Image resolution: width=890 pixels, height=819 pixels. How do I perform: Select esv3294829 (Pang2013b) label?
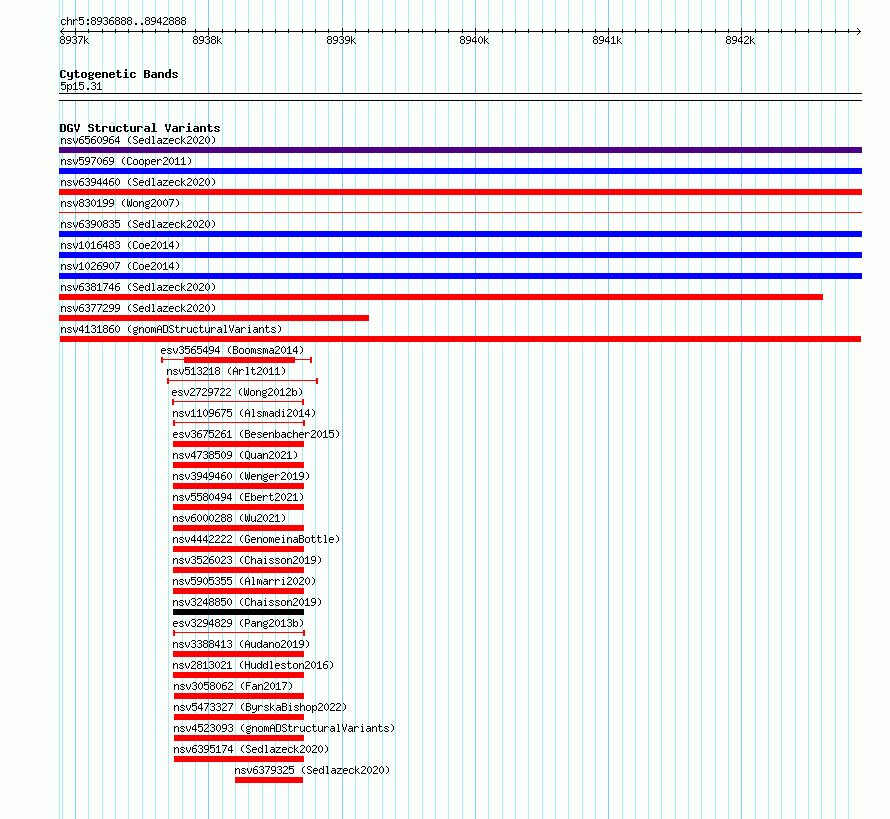(238, 623)
